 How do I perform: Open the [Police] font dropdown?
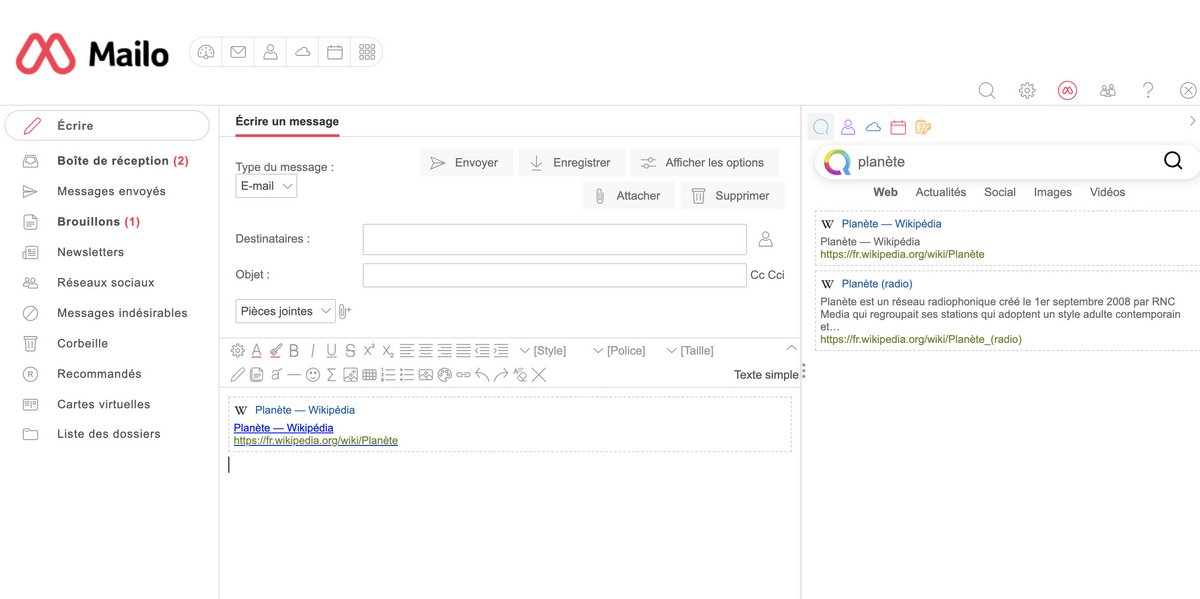(x=619, y=350)
